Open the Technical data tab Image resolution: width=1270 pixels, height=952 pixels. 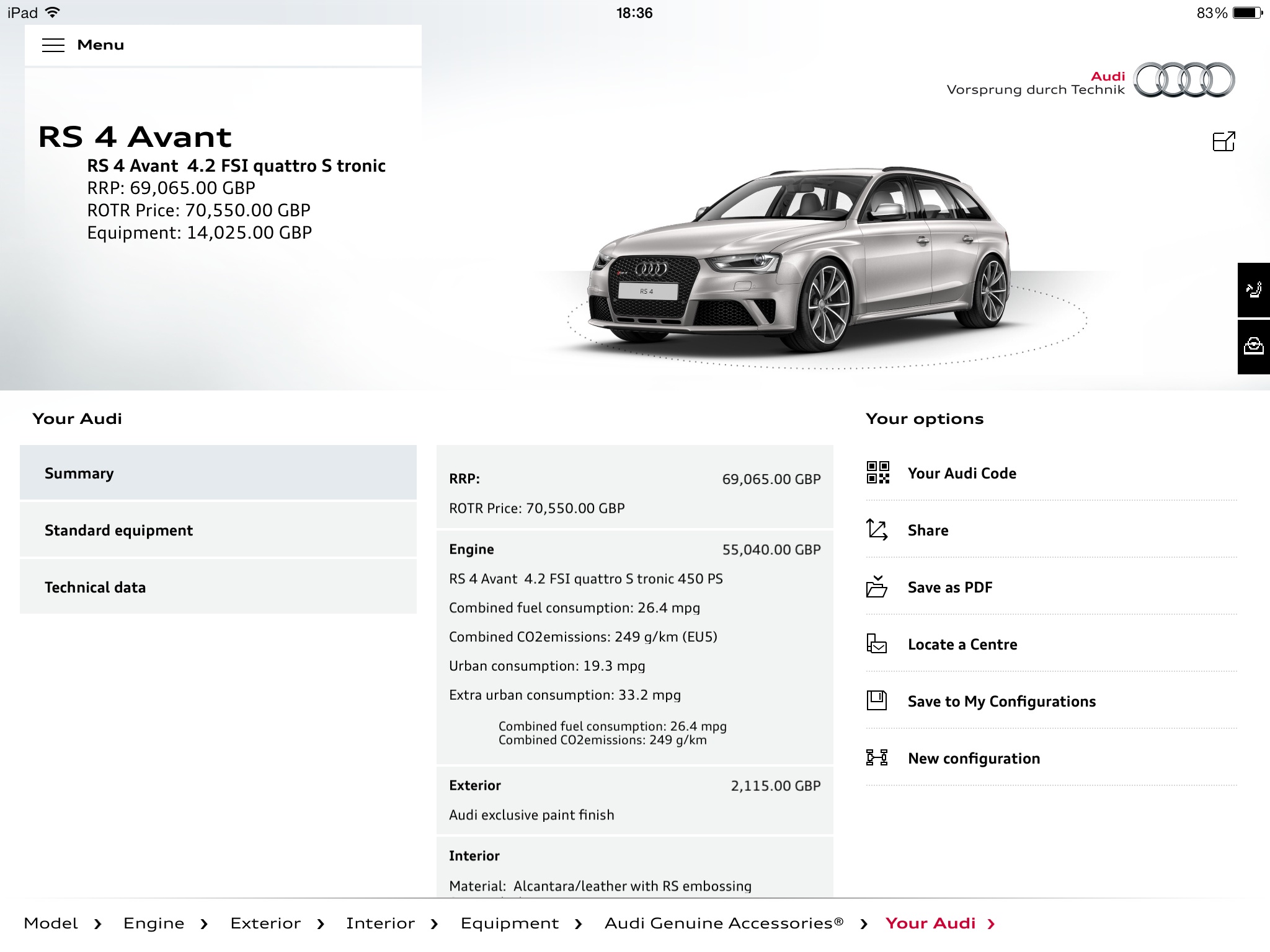218,586
